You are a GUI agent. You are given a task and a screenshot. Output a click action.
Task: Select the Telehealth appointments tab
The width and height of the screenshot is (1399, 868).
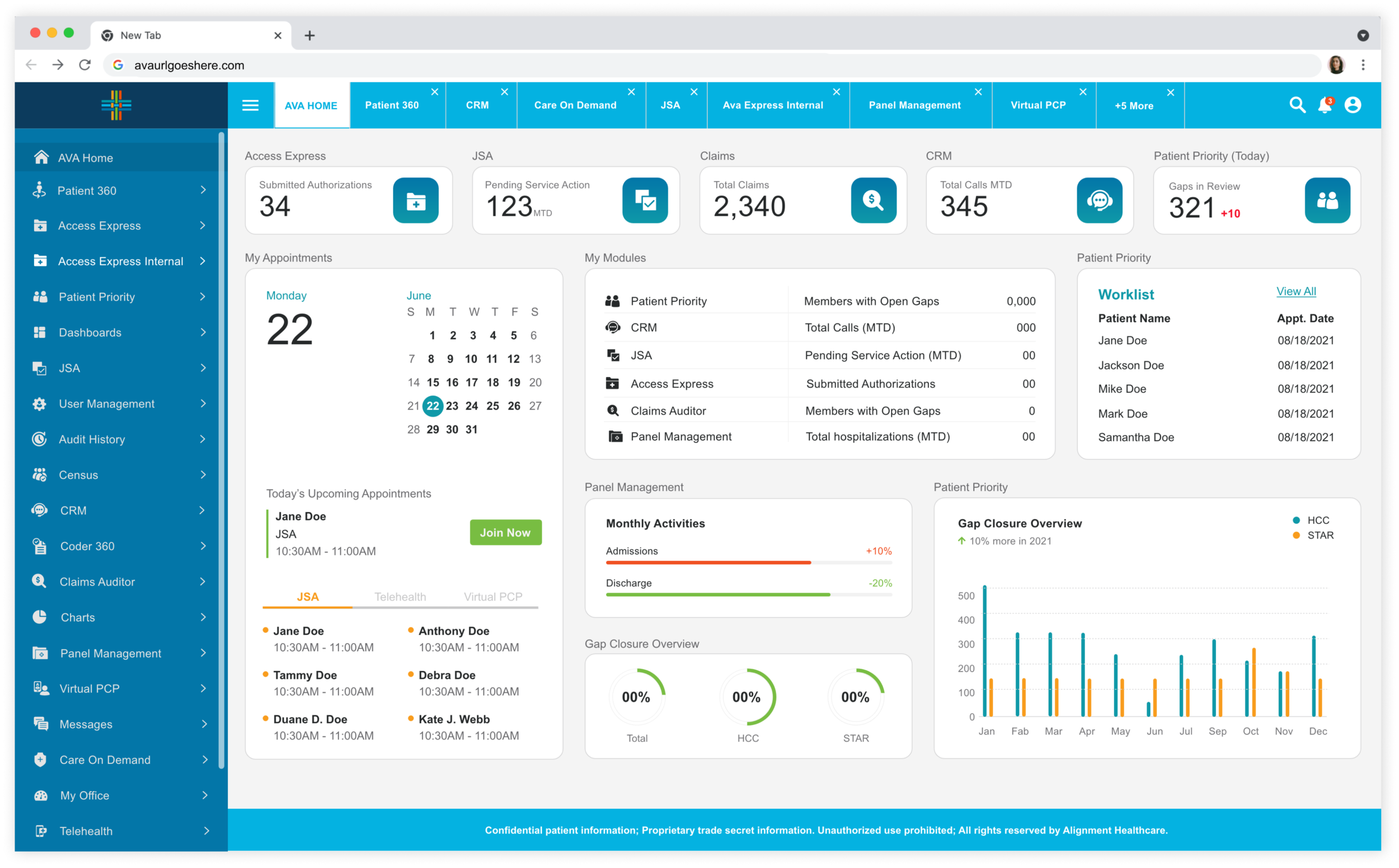pos(400,597)
